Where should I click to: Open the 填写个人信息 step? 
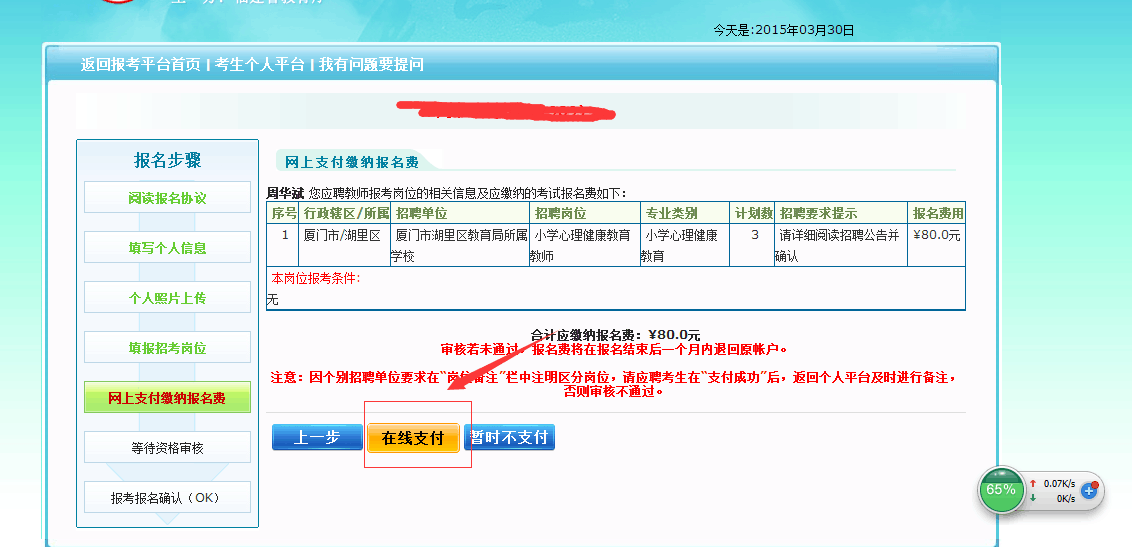tap(167, 248)
